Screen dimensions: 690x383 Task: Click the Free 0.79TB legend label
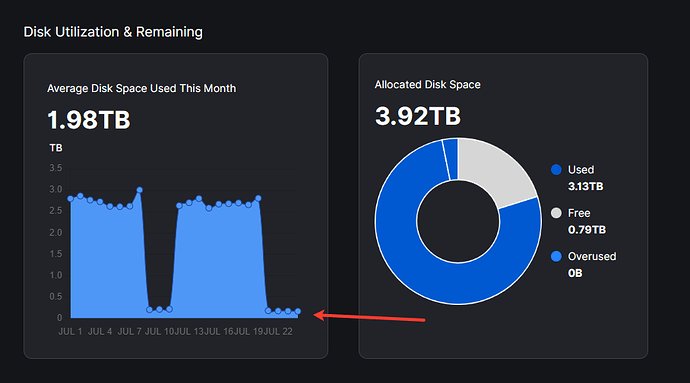coord(587,221)
